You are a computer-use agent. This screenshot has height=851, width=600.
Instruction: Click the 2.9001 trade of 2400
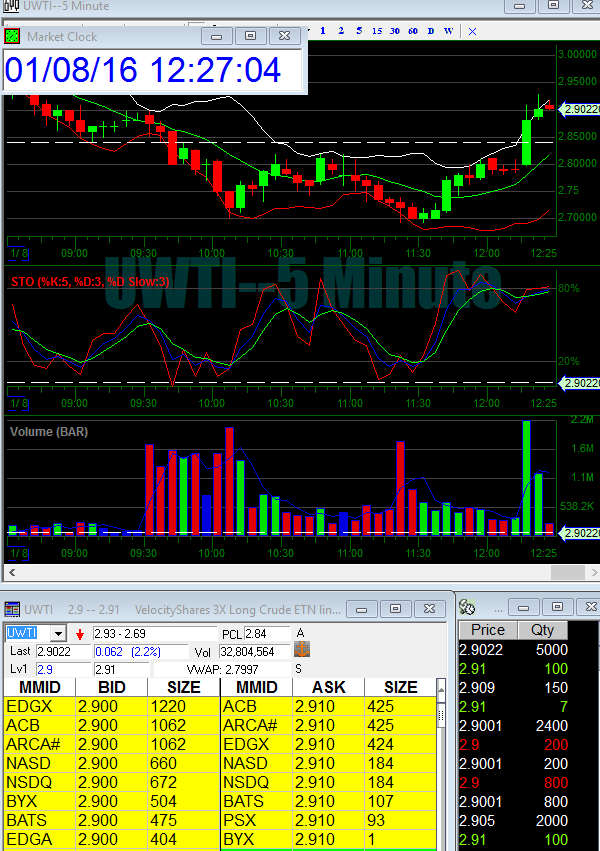[513, 726]
